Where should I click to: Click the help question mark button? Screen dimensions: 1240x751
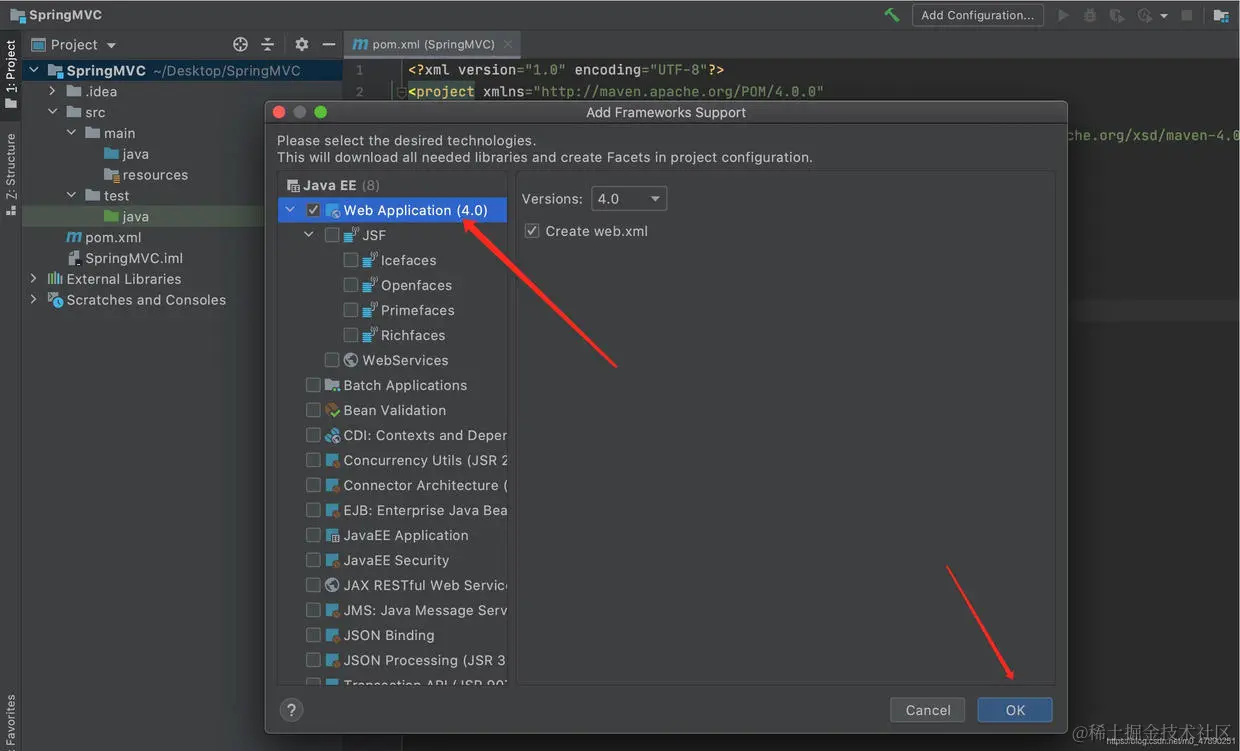click(x=291, y=710)
